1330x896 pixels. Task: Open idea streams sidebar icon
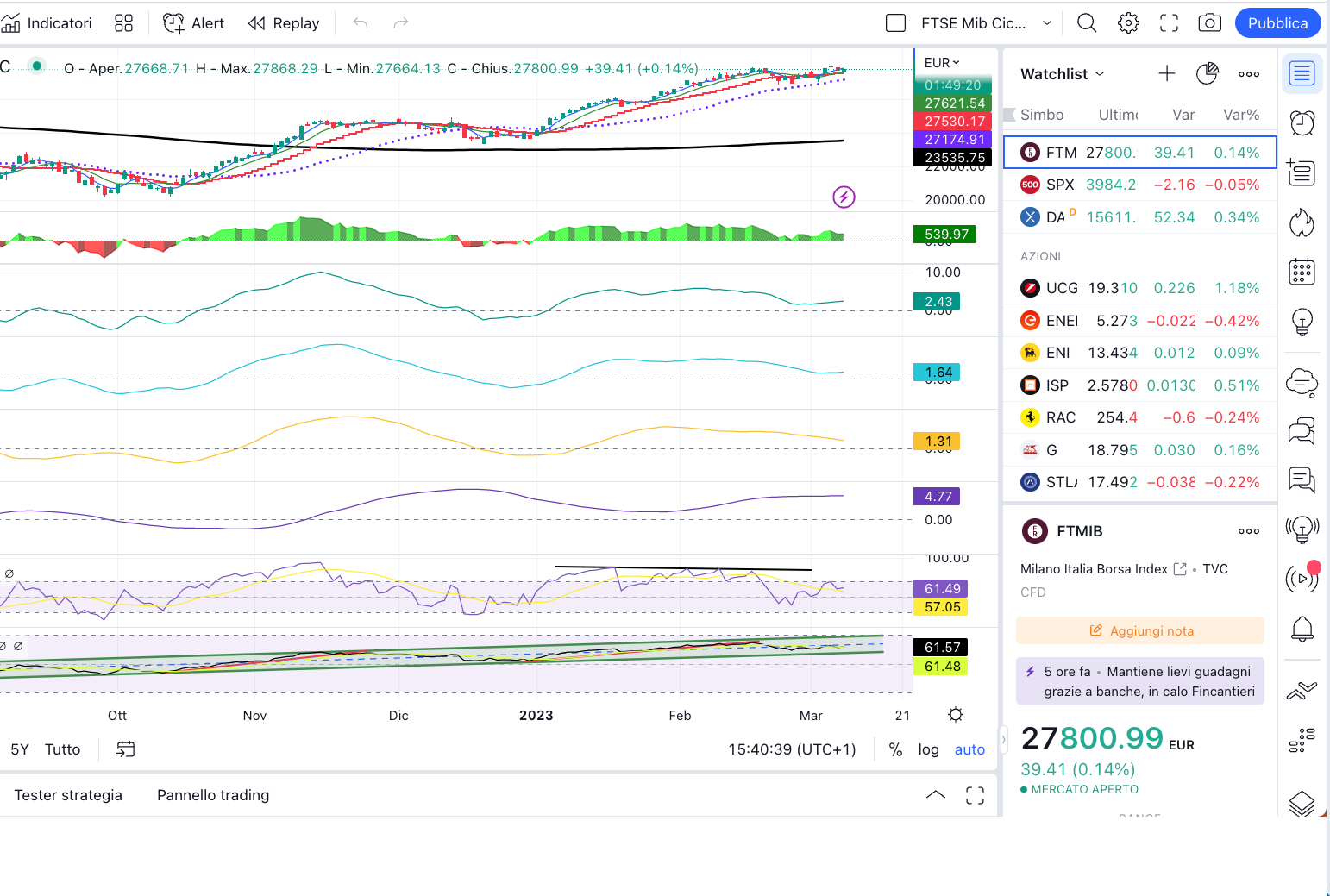(x=1302, y=479)
